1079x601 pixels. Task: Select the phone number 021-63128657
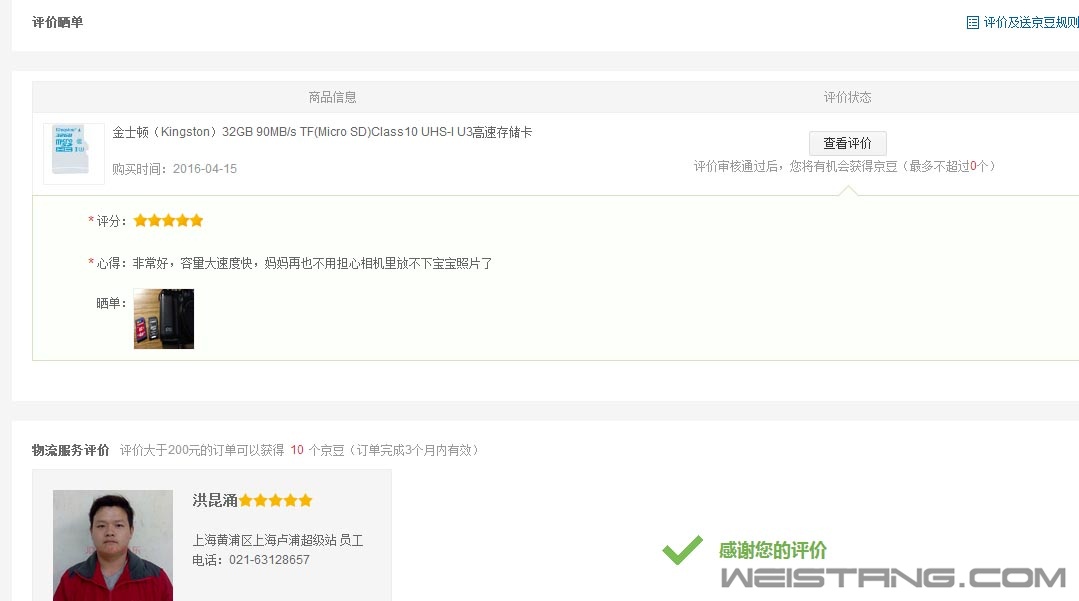point(269,560)
